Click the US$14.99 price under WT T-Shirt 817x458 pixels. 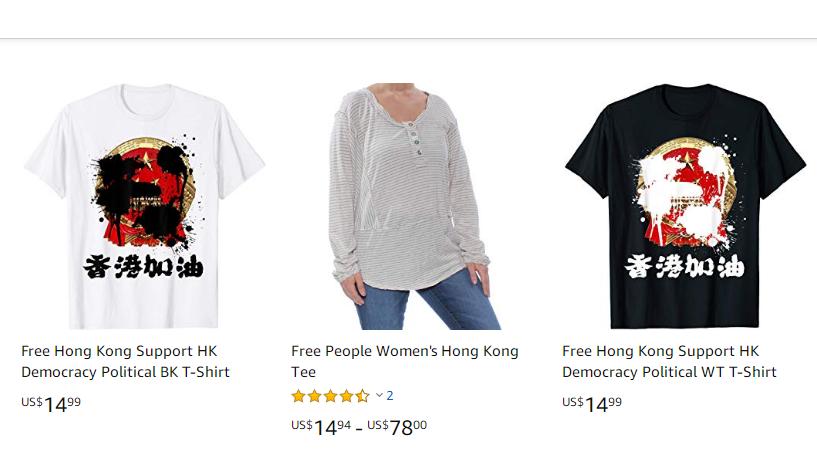click(592, 404)
